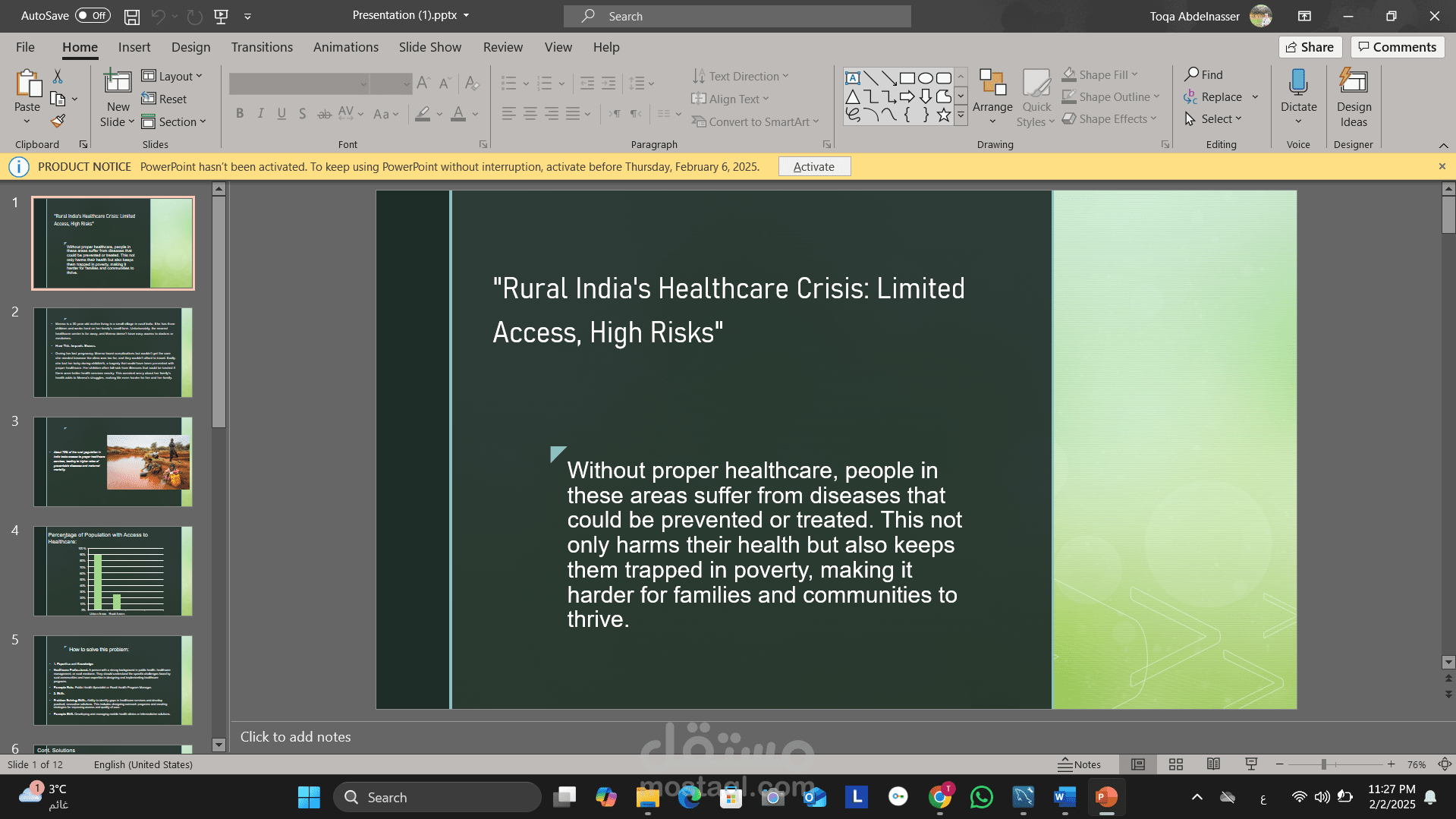Image resolution: width=1456 pixels, height=819 pixels.
Task: Click the Font Color red swatch
Action: coord(458,114)
